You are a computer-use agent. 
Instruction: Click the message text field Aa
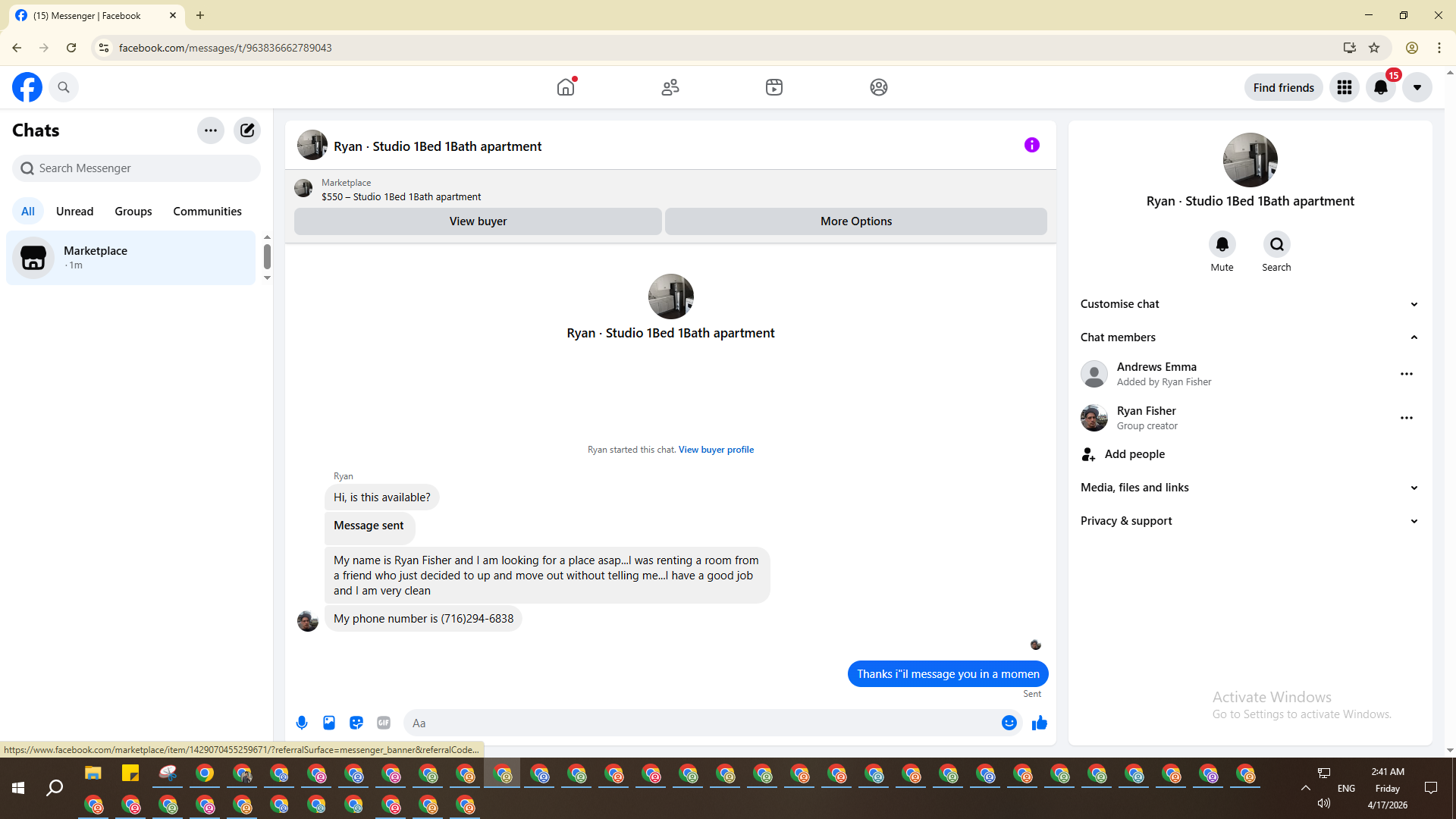pyautogui.click(x=701, y=723)
